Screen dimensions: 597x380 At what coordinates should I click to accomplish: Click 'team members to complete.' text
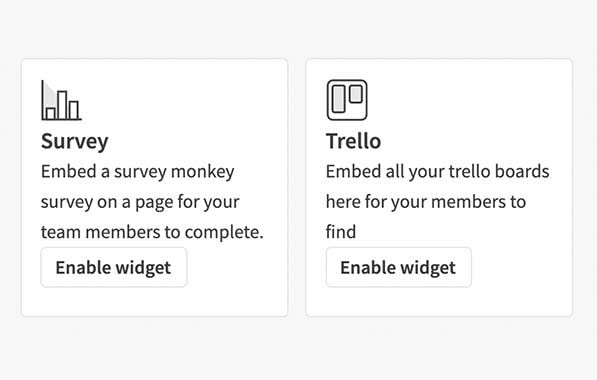tap(152, 232)
